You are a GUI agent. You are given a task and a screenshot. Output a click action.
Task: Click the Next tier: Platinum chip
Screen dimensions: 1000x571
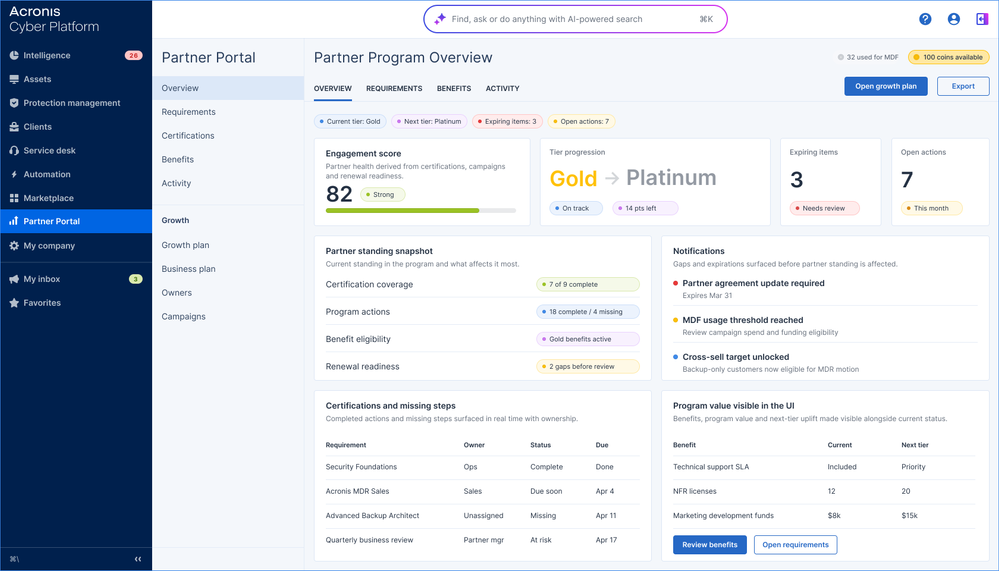(429, 121)
